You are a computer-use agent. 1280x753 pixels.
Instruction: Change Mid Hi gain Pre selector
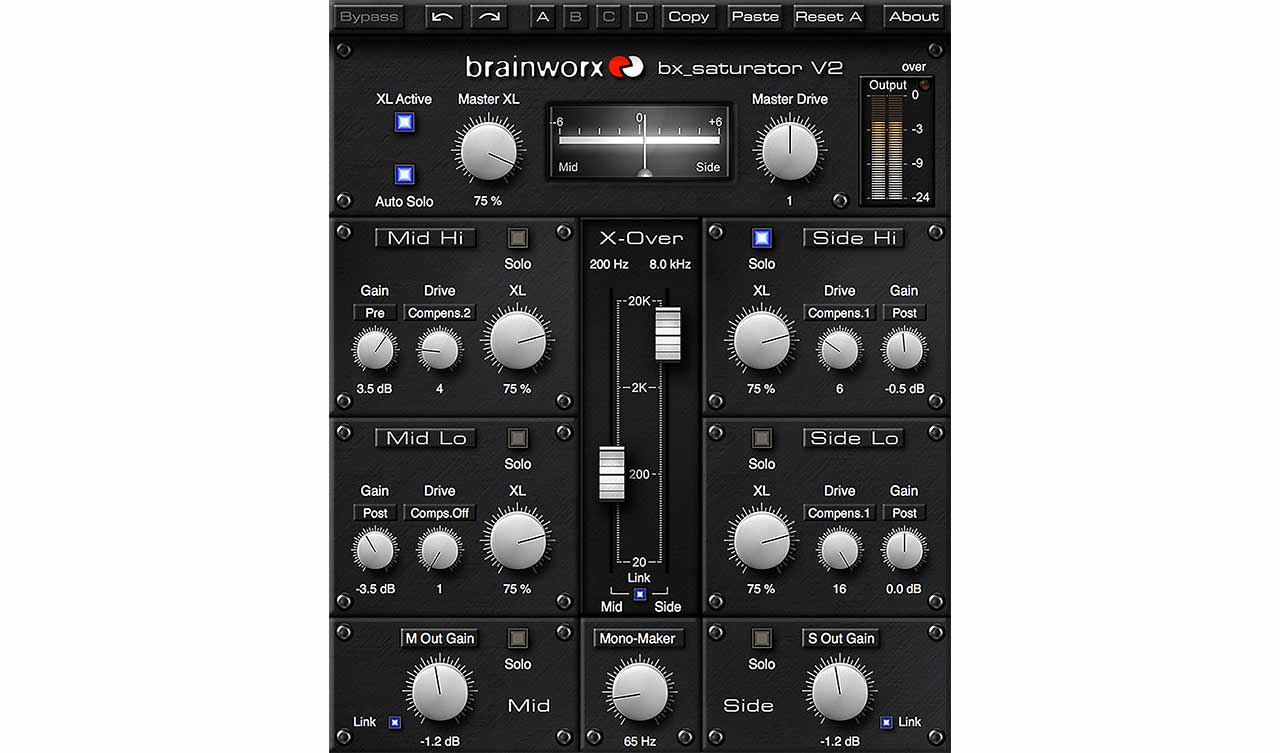coord(375,313)
